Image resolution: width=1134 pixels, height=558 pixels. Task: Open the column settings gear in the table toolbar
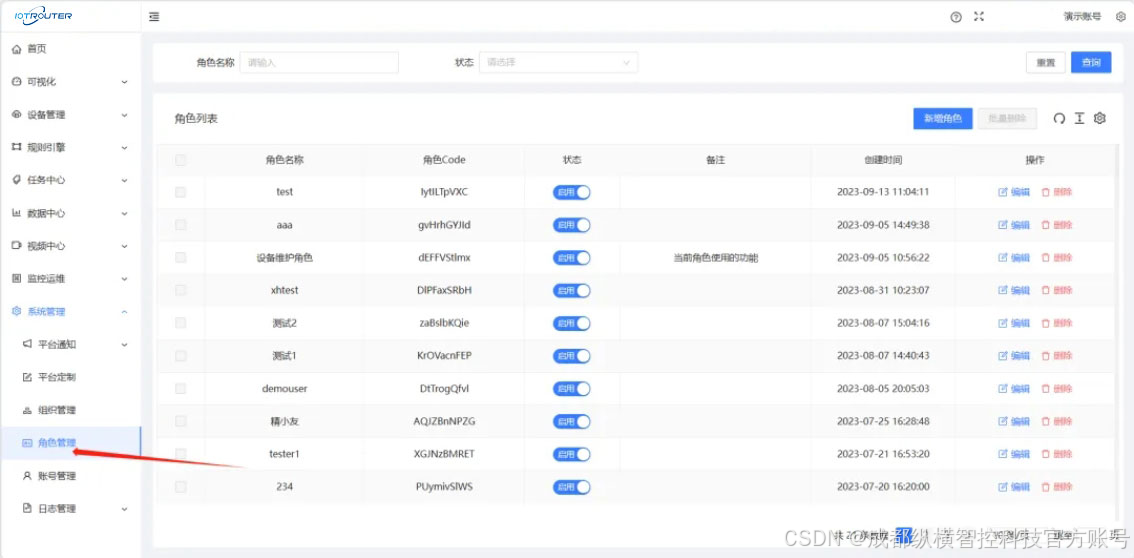1099,118
